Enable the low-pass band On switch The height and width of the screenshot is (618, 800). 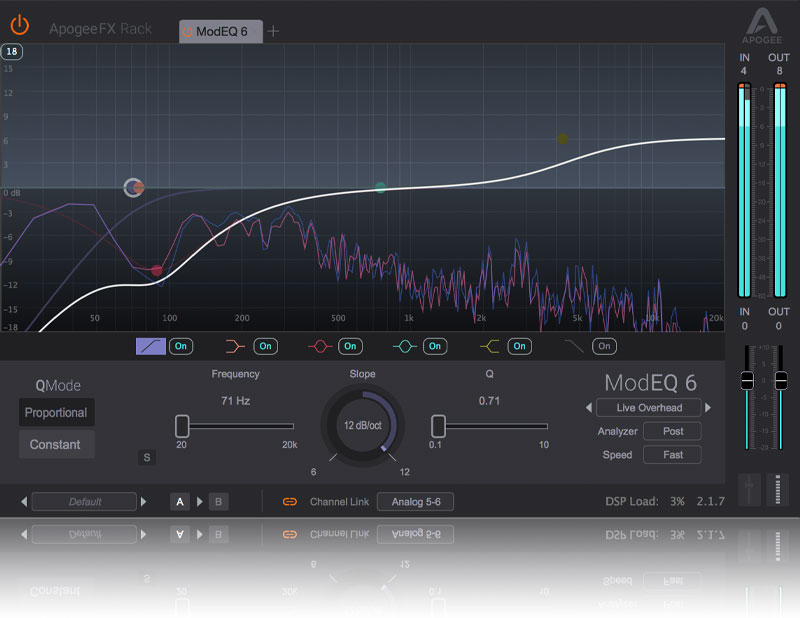point(604,346)
